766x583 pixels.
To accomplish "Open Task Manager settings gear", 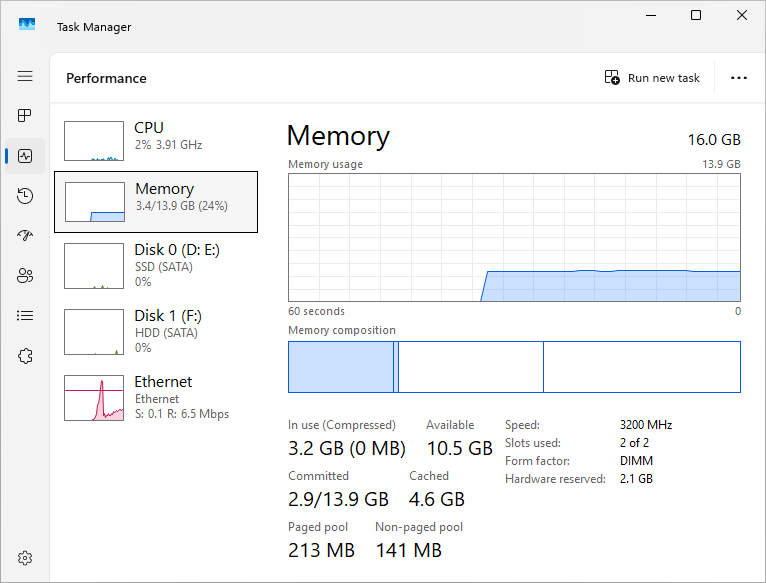I will coord(25,558).
